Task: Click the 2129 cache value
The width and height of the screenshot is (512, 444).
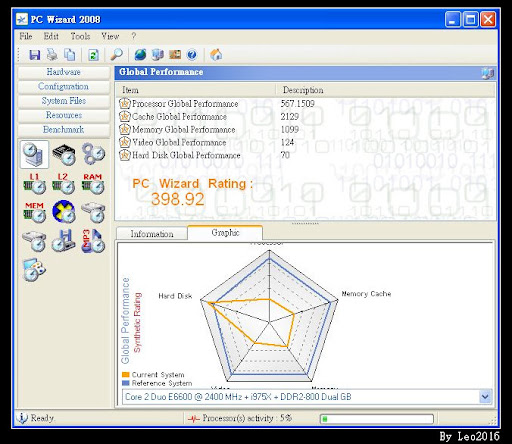Action: (x=289, y=116)
